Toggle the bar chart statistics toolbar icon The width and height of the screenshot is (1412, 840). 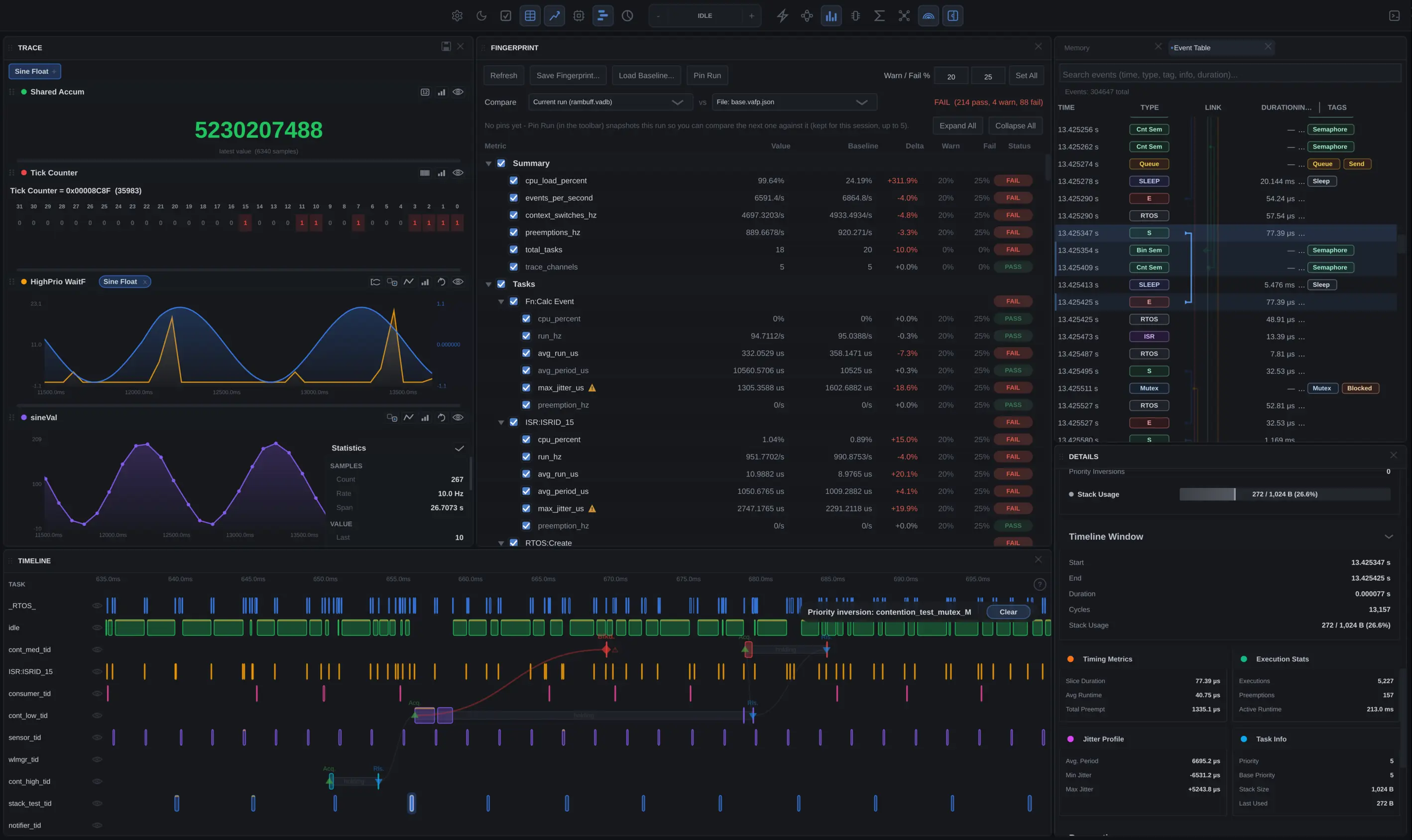831,16
